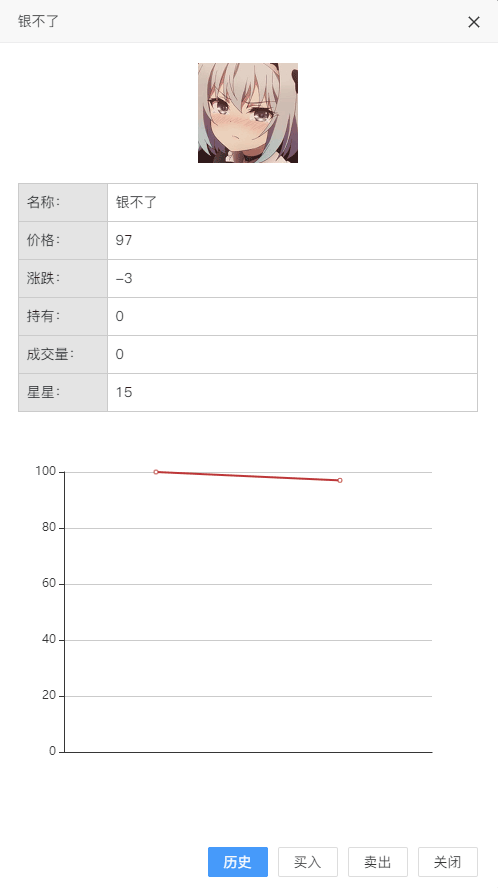Open the 历史 history view
Viewport: 498px width, 888px height.
coord(238,862)
